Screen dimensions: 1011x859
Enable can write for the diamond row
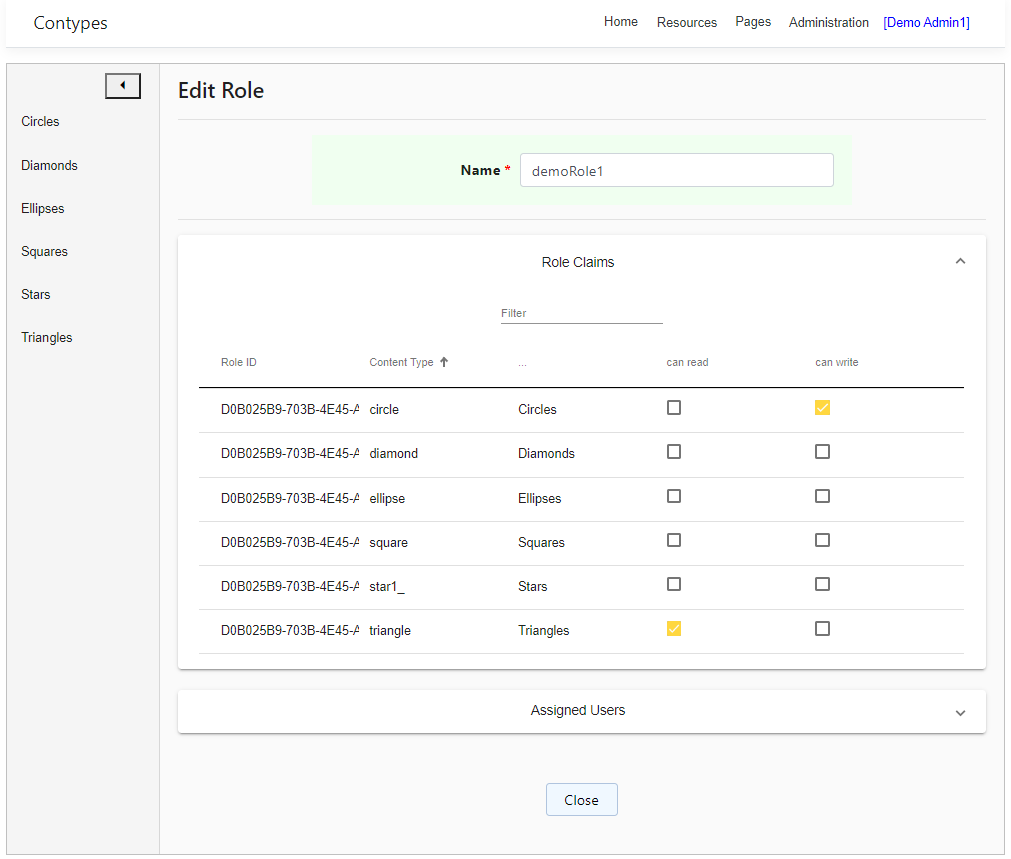[x=822, y=451]
